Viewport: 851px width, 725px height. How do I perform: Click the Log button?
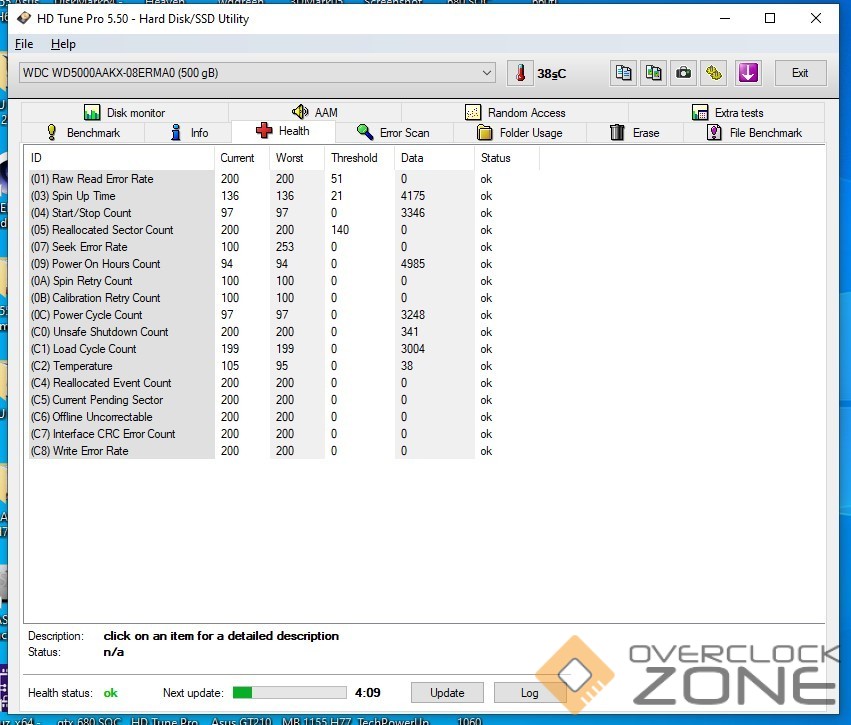point(529,692)
